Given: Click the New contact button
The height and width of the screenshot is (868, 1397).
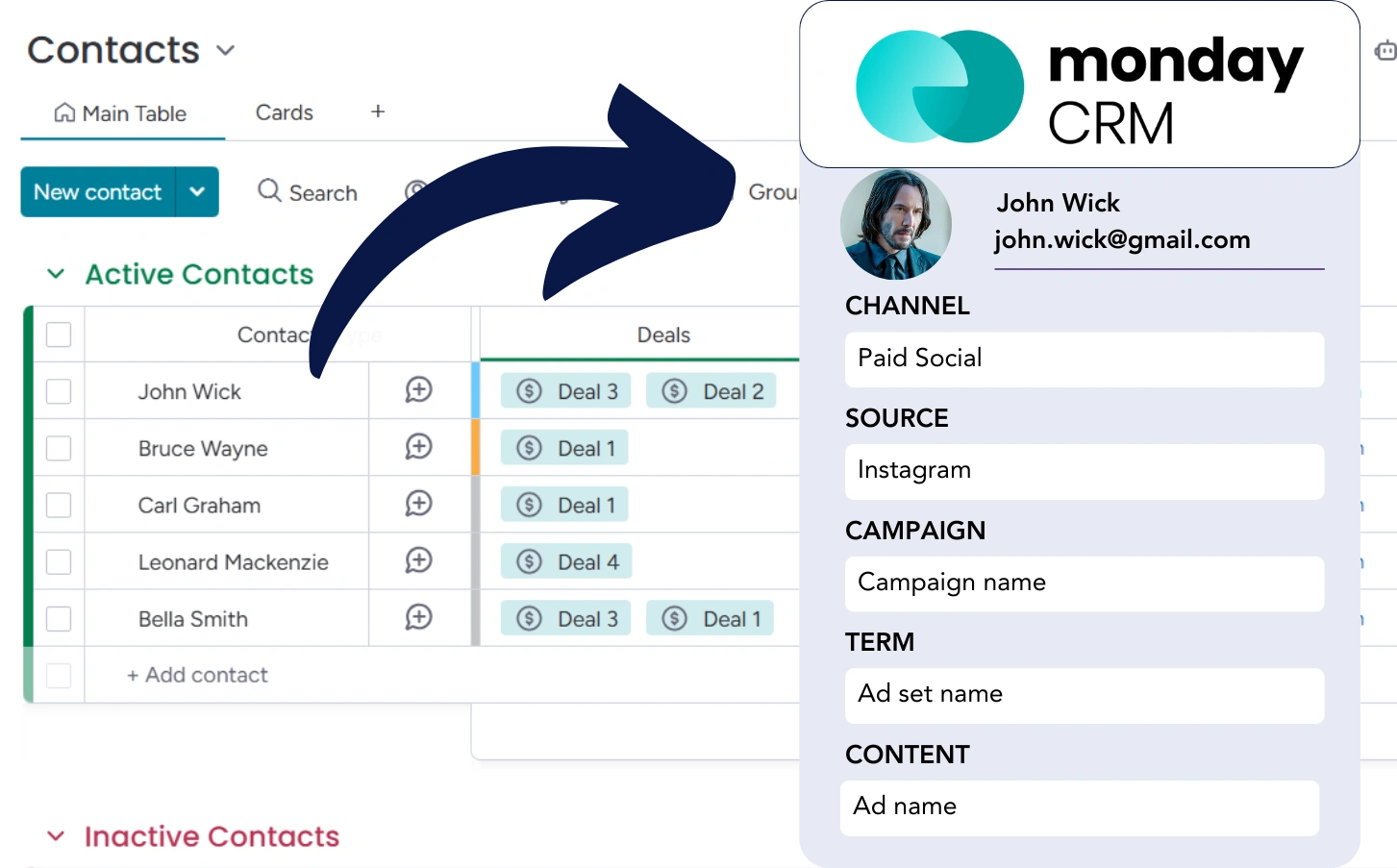Looking at the screenshot, I should click(98, 191).
